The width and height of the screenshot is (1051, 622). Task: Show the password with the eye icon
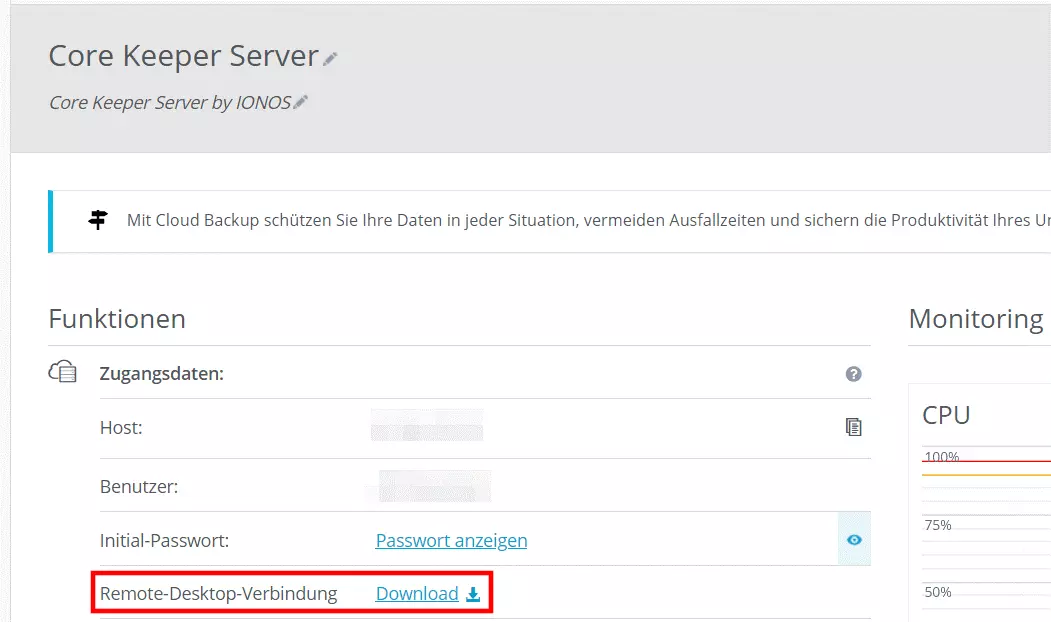(x=854, y=540)
